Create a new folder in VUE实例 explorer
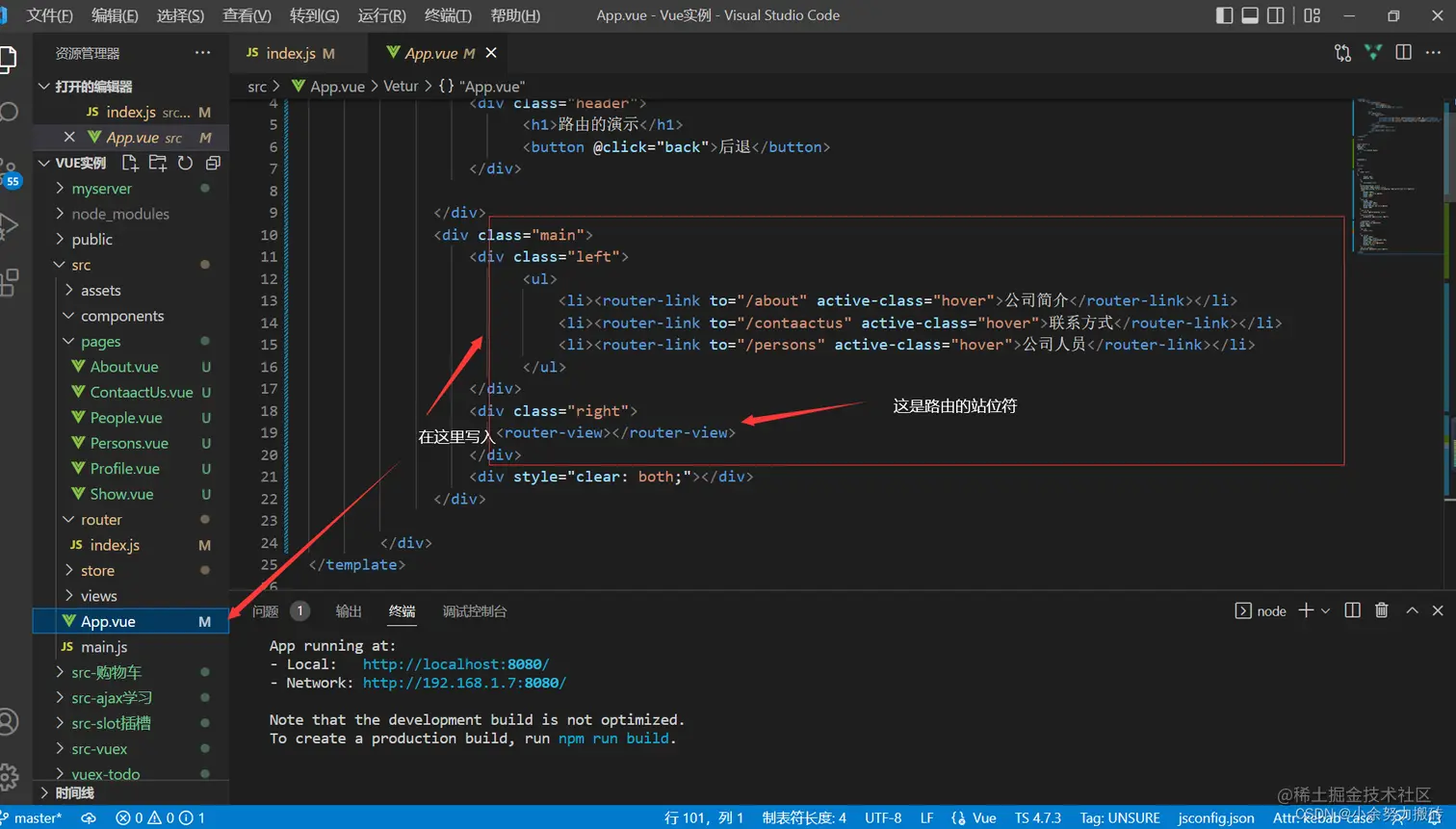The width and height of the screenshot is (1456, 829). [158, 163]
